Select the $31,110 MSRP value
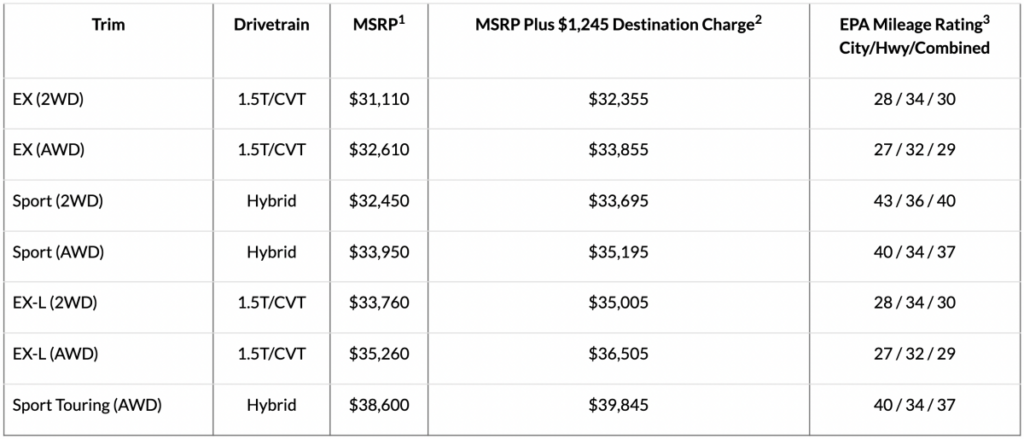 [379, 99]
